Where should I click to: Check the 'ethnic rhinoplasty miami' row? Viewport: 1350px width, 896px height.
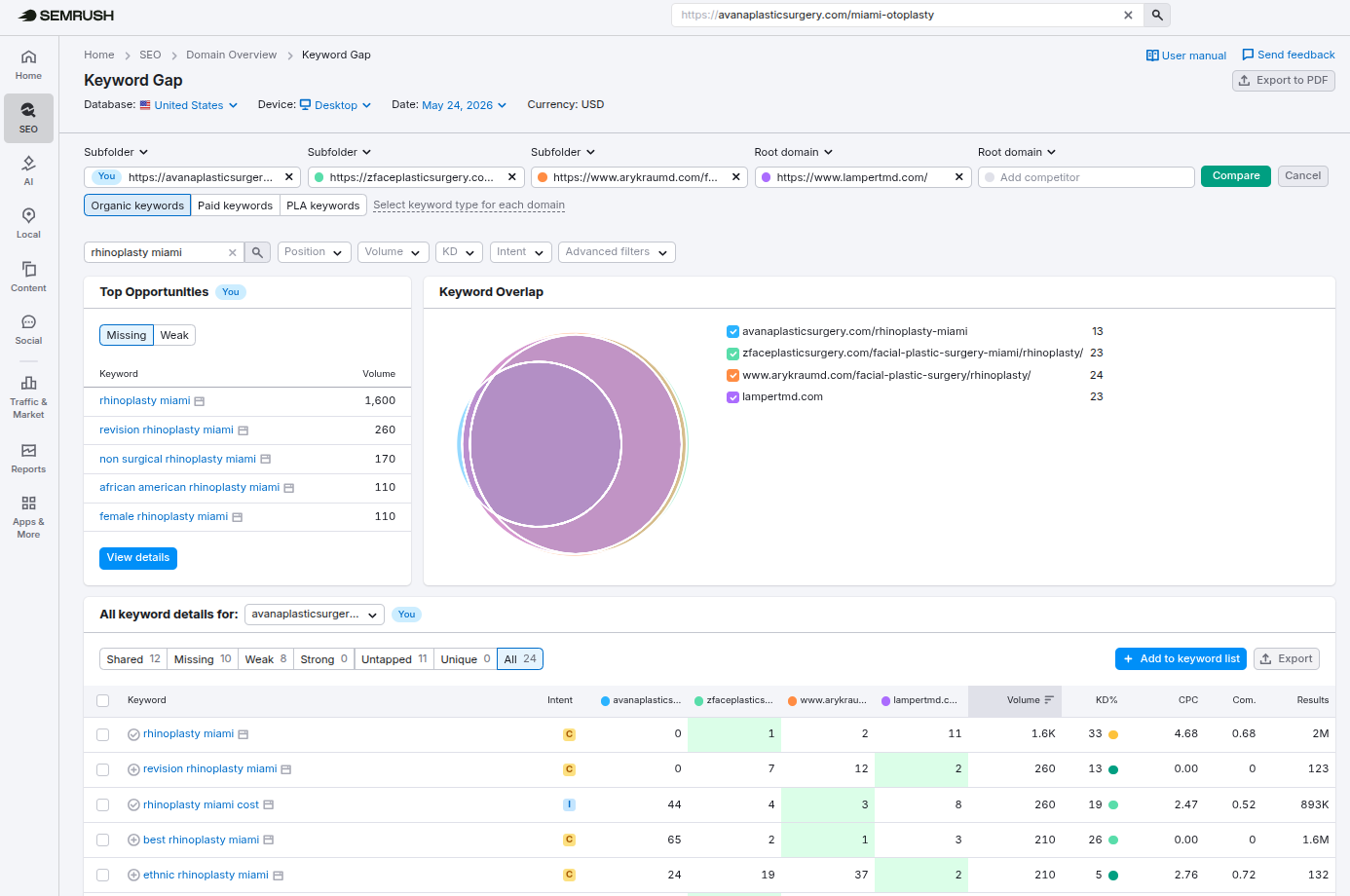pyautogui.click(x=103, y=875)
